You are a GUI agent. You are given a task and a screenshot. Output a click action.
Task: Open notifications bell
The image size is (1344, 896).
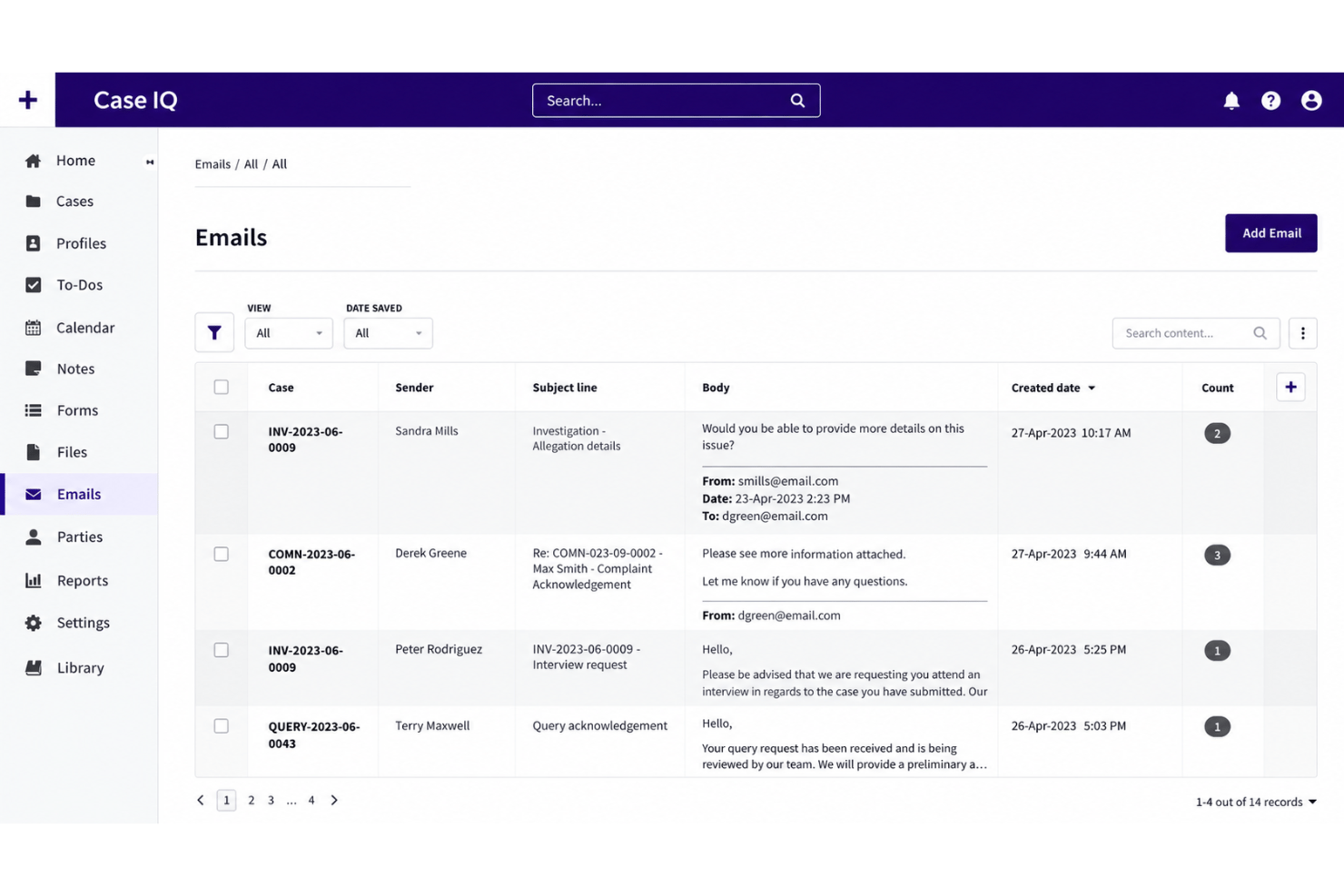(x=1231, y=101)
